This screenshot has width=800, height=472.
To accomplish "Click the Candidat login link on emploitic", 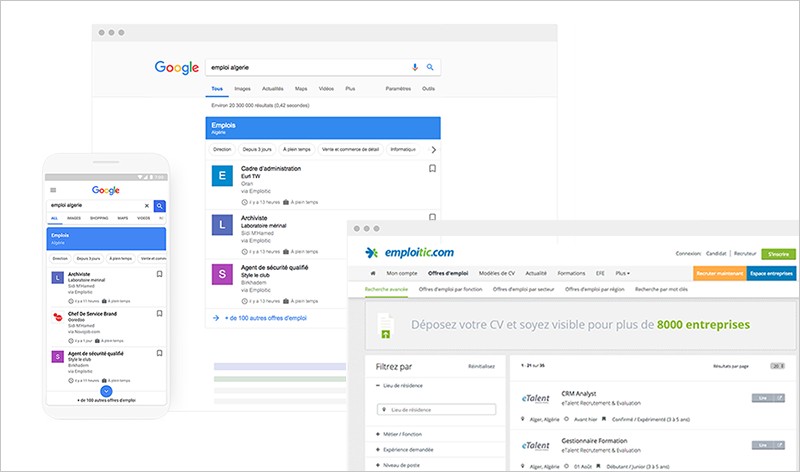I will click(716, 254).
